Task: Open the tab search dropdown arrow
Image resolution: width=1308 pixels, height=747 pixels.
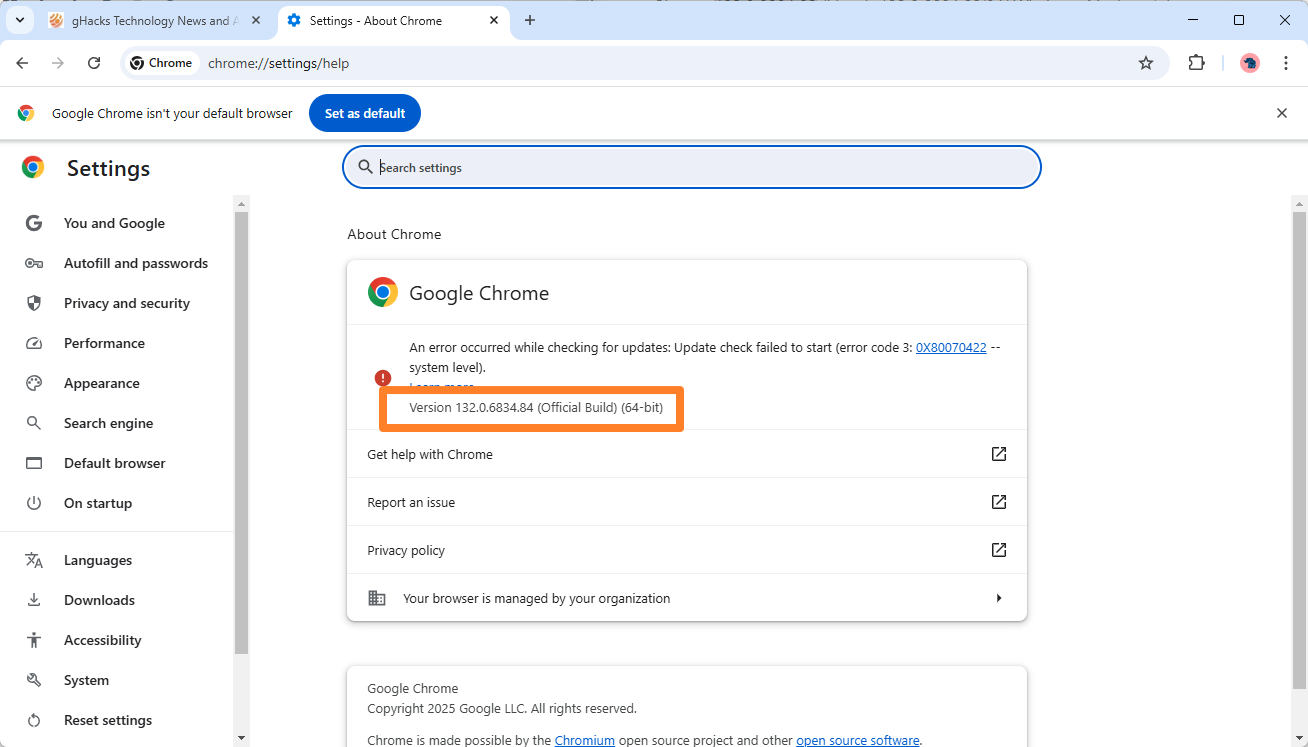Action: click(19, 20)
